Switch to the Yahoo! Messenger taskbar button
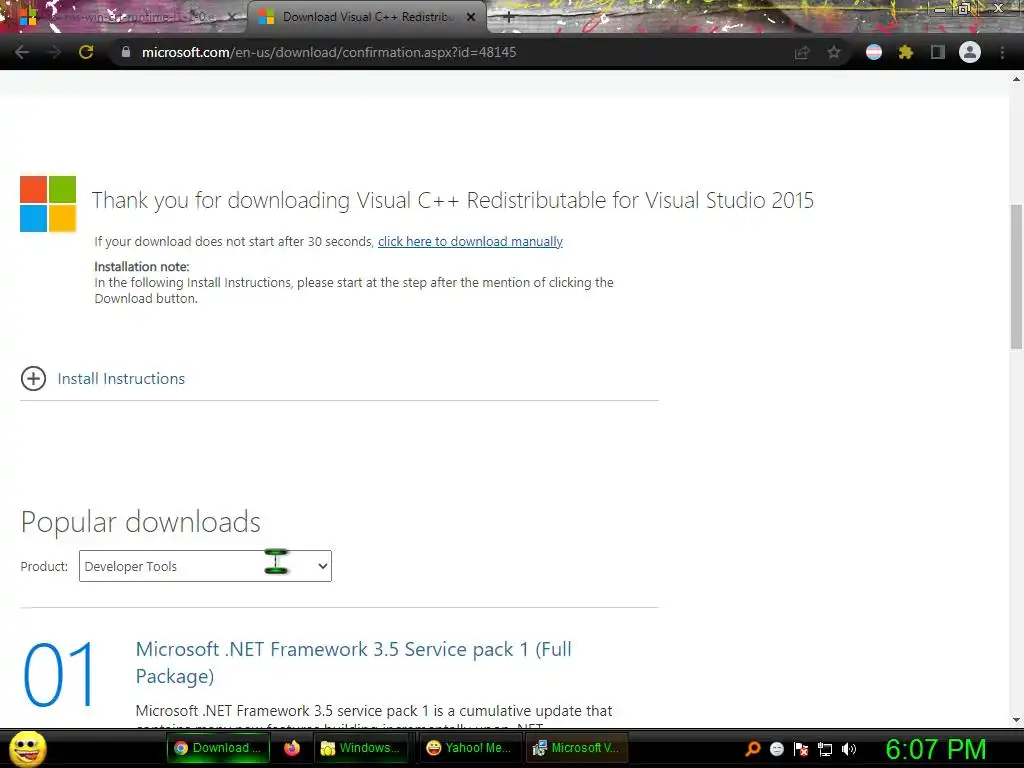This screenshot has width=1024, height=768. tap(470, 748)
